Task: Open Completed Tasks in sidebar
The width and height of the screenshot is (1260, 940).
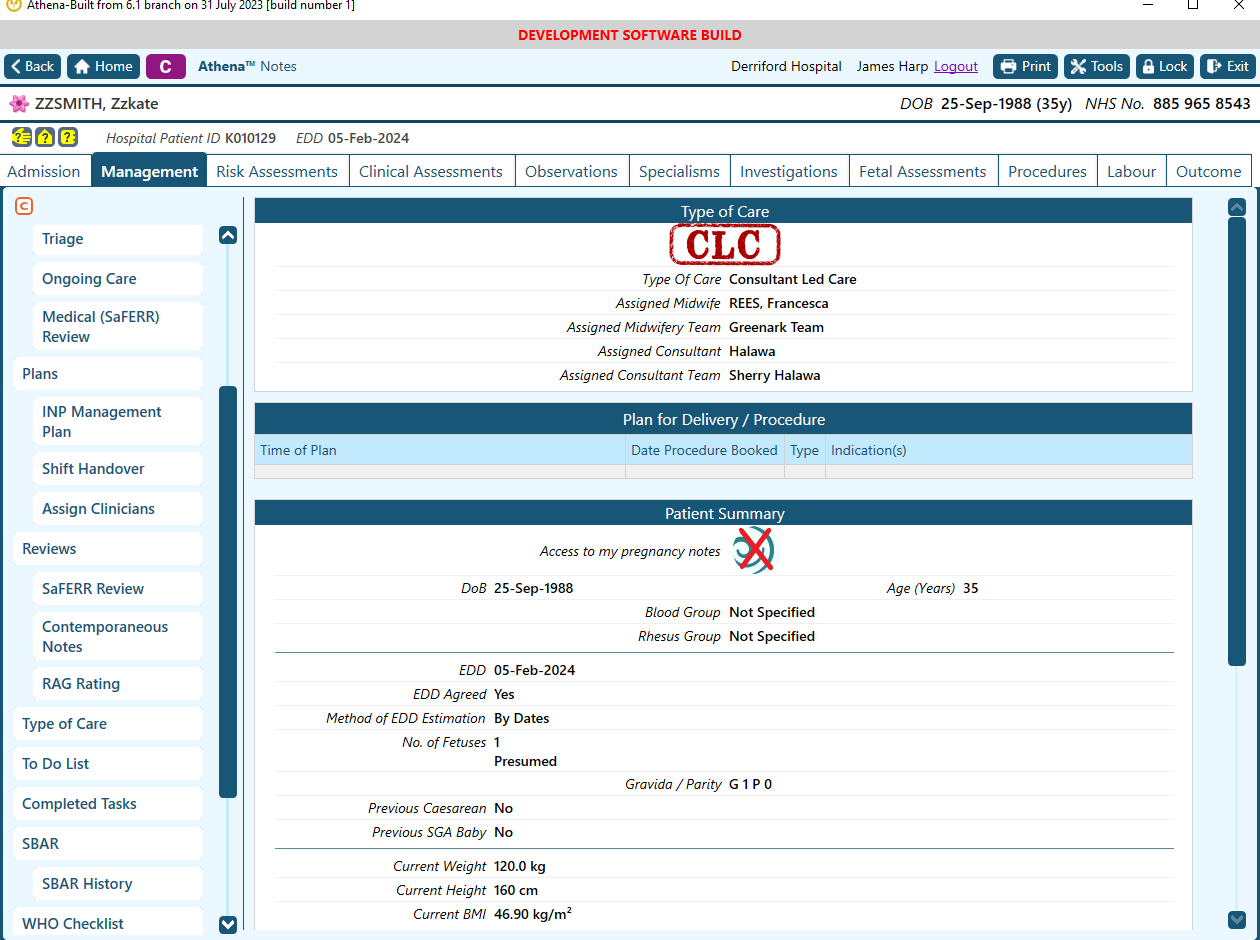Action: coord(107,804)
